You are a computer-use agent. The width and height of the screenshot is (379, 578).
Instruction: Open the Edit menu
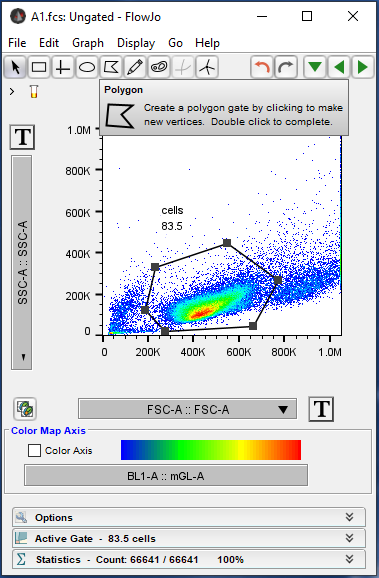pos(49,43)
